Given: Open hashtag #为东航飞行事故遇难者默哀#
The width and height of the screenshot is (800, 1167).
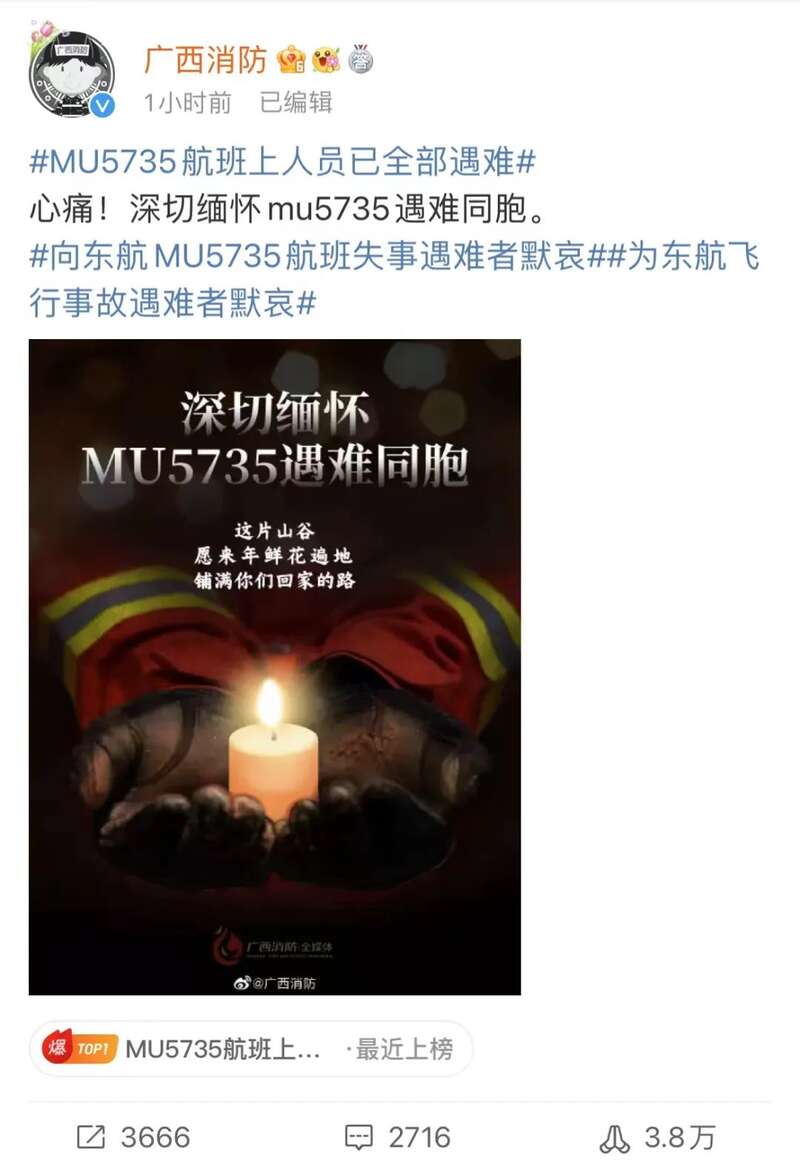Looking at the screenshot, I should (394, 280).
